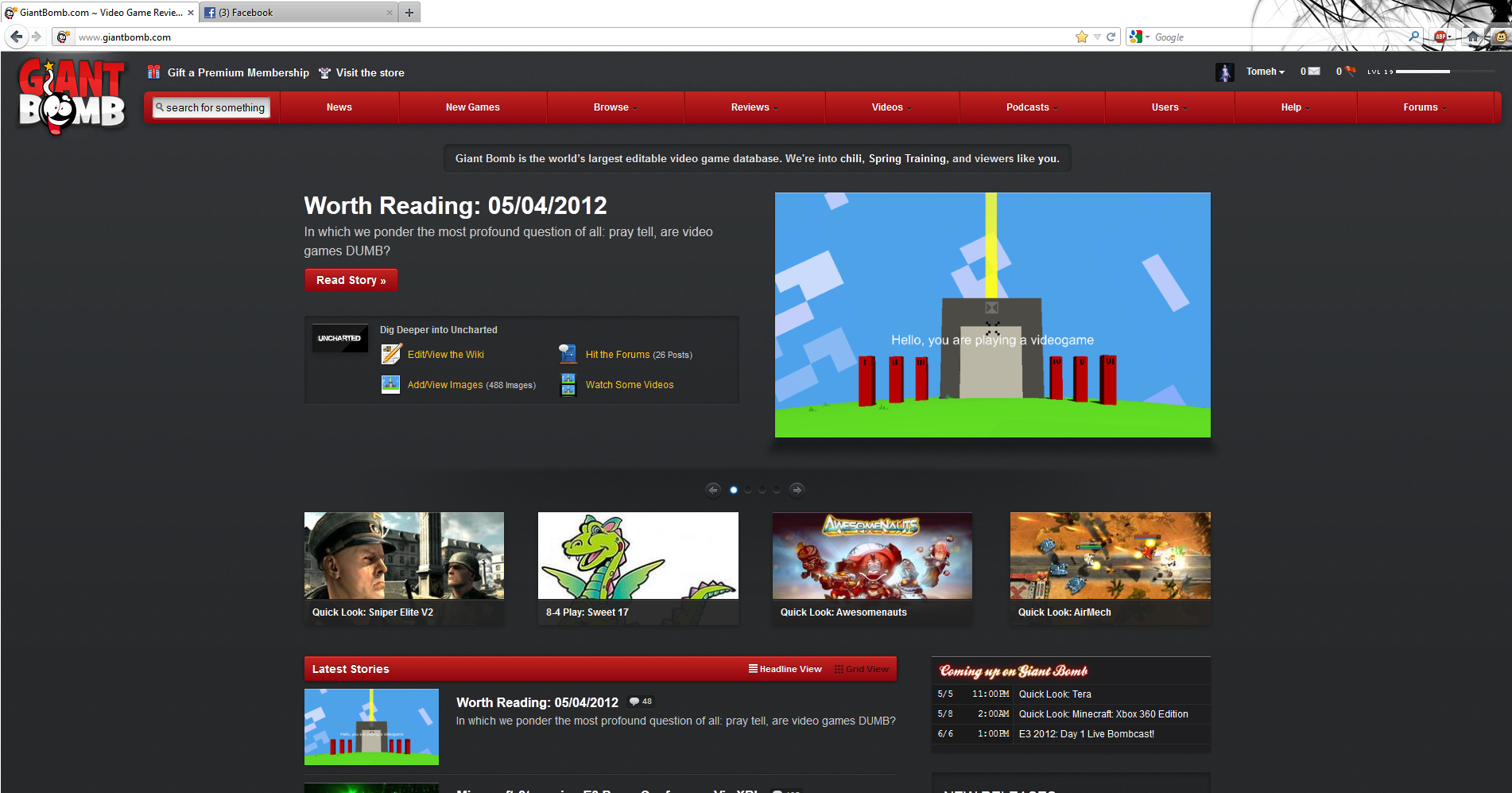Go to next carousel slide arrow
Viewport: 1512px width, 793px height.
click(x=797, y=490)
